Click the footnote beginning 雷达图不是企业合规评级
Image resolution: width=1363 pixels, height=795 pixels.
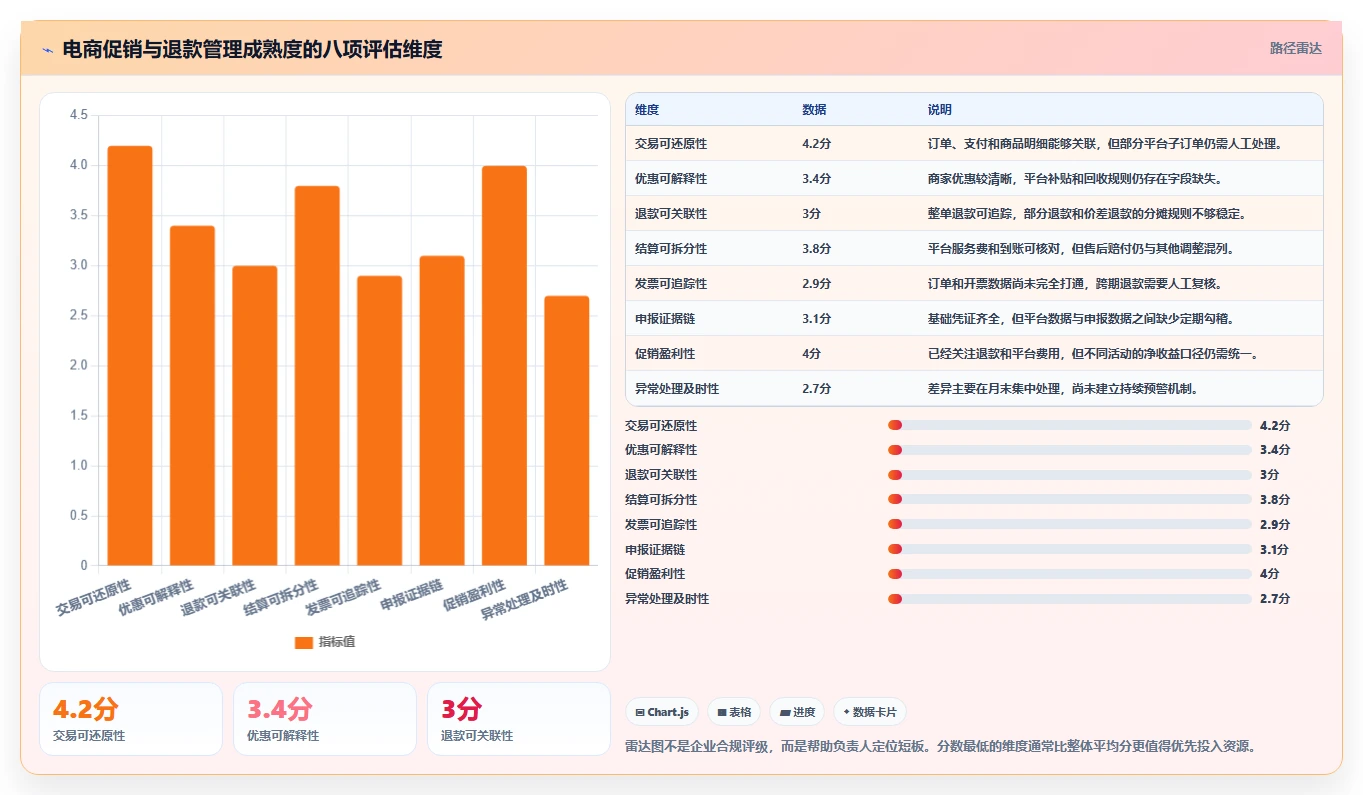[940, 746]
